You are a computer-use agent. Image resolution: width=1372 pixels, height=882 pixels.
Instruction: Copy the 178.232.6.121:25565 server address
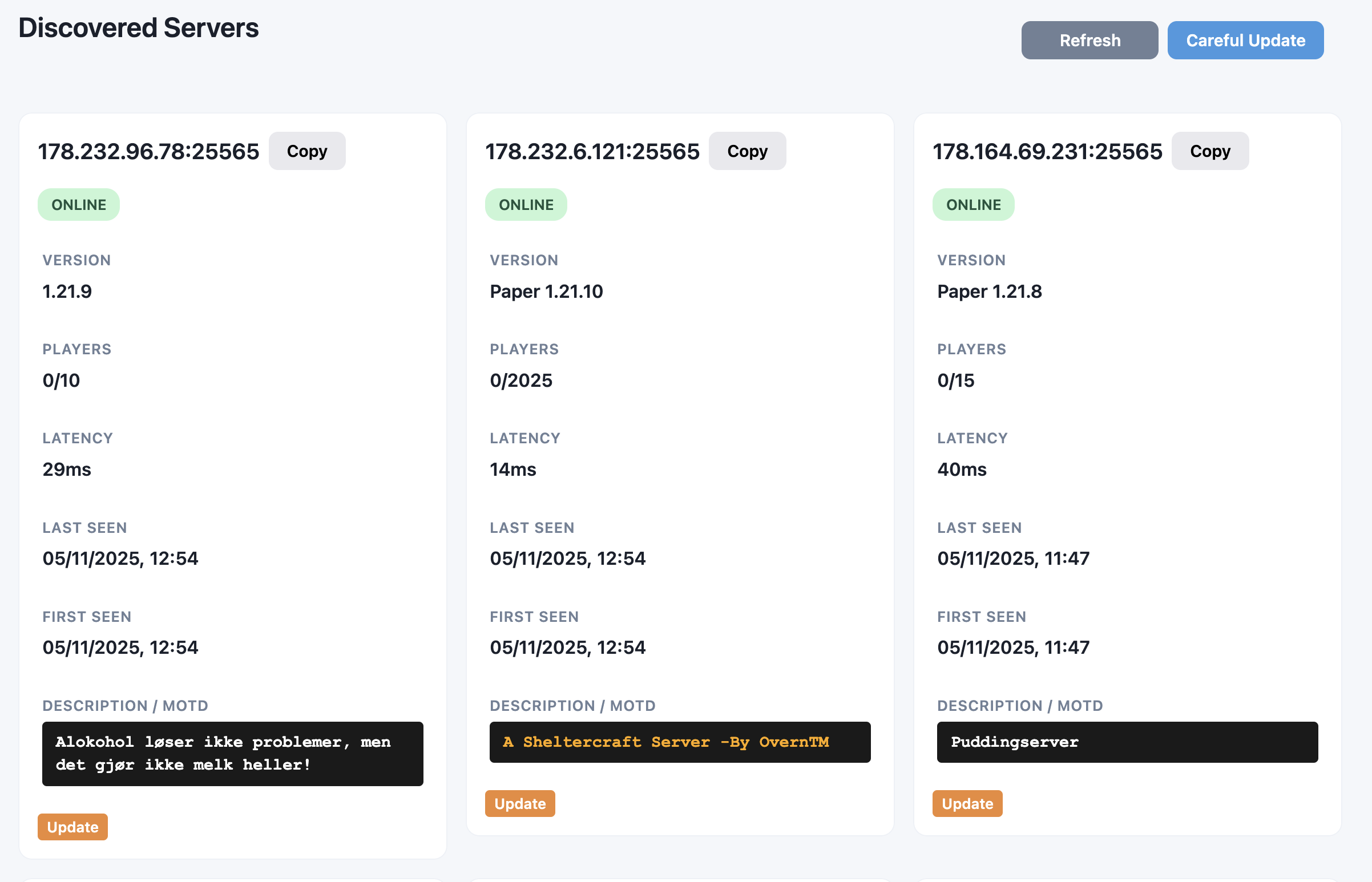(747, 151)
